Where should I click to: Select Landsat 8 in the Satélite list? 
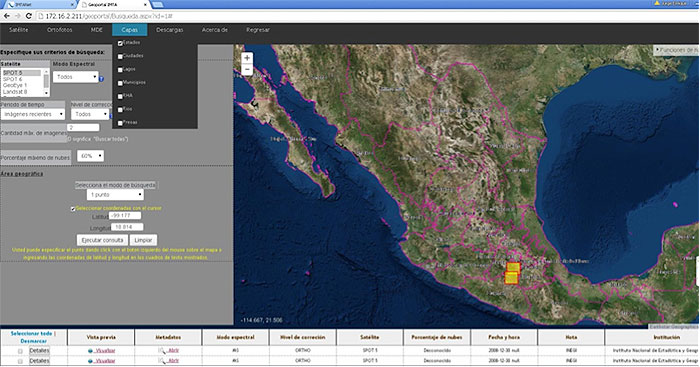click(21, 92)
